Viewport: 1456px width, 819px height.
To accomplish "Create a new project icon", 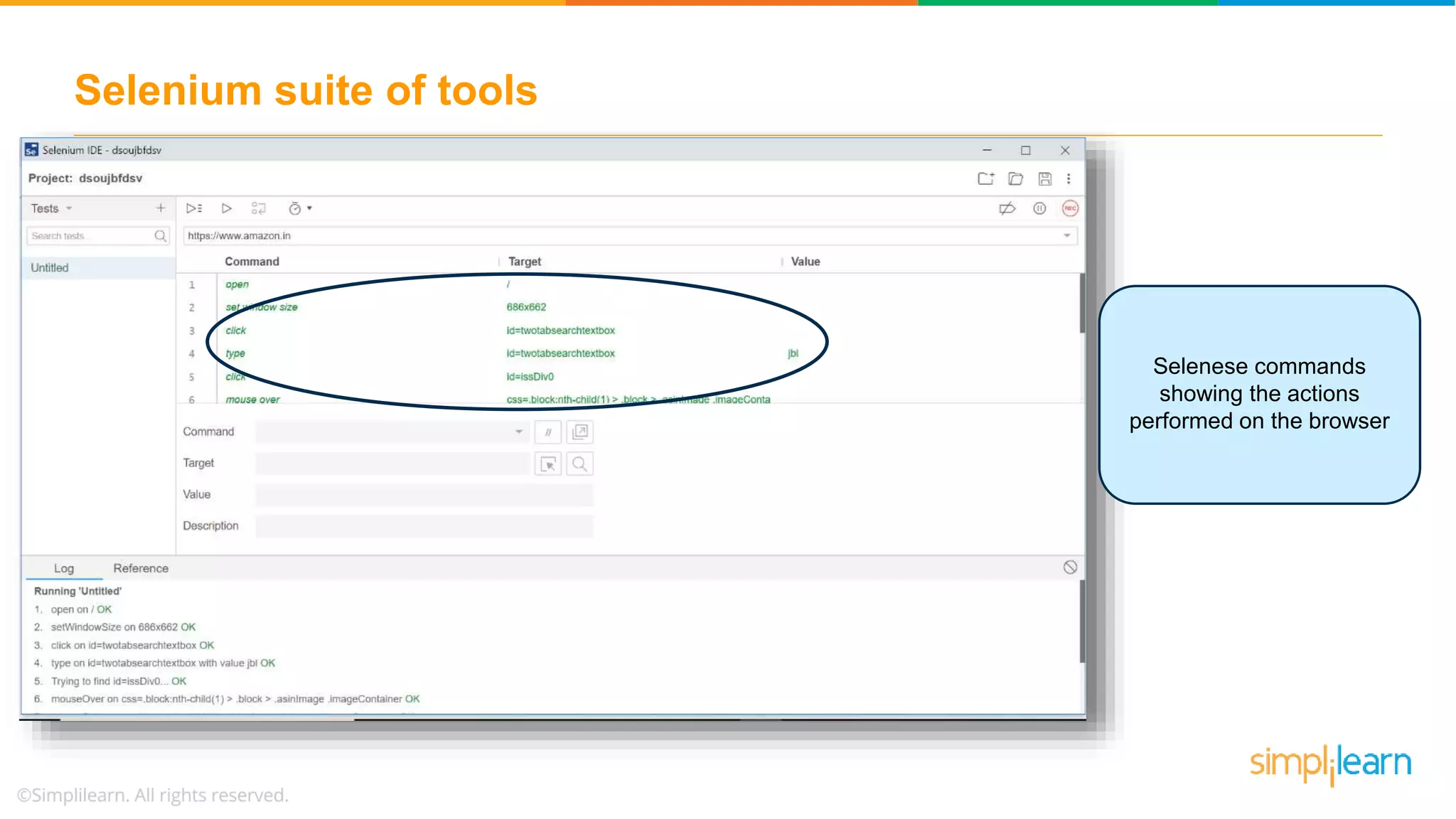I will tap(986, 178).
